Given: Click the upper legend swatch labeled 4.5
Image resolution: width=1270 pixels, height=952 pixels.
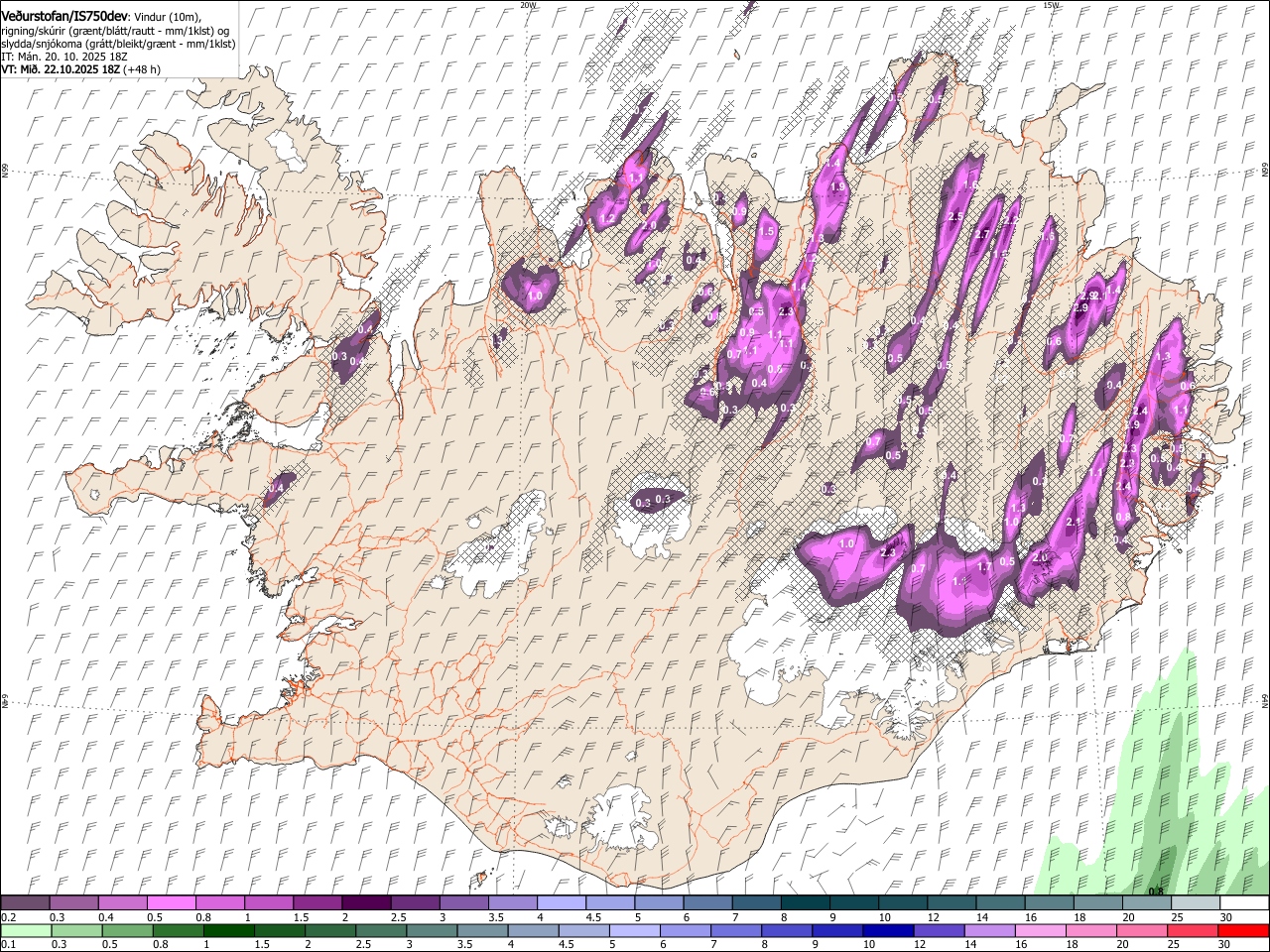Looking at the screenshot, I should 609,903.
